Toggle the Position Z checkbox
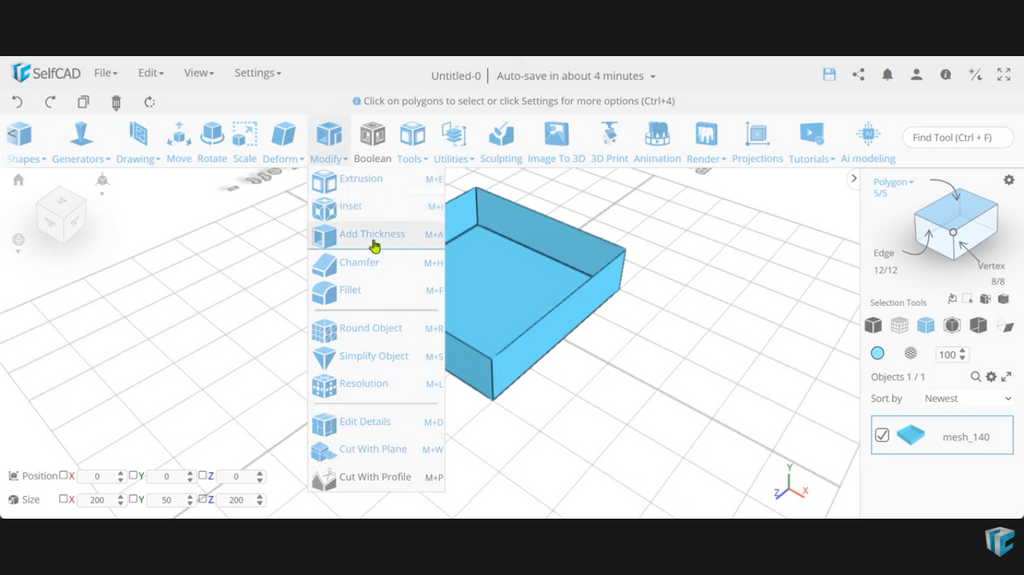The height and width of the screenshot is (575, 1024). coord(202,475)
